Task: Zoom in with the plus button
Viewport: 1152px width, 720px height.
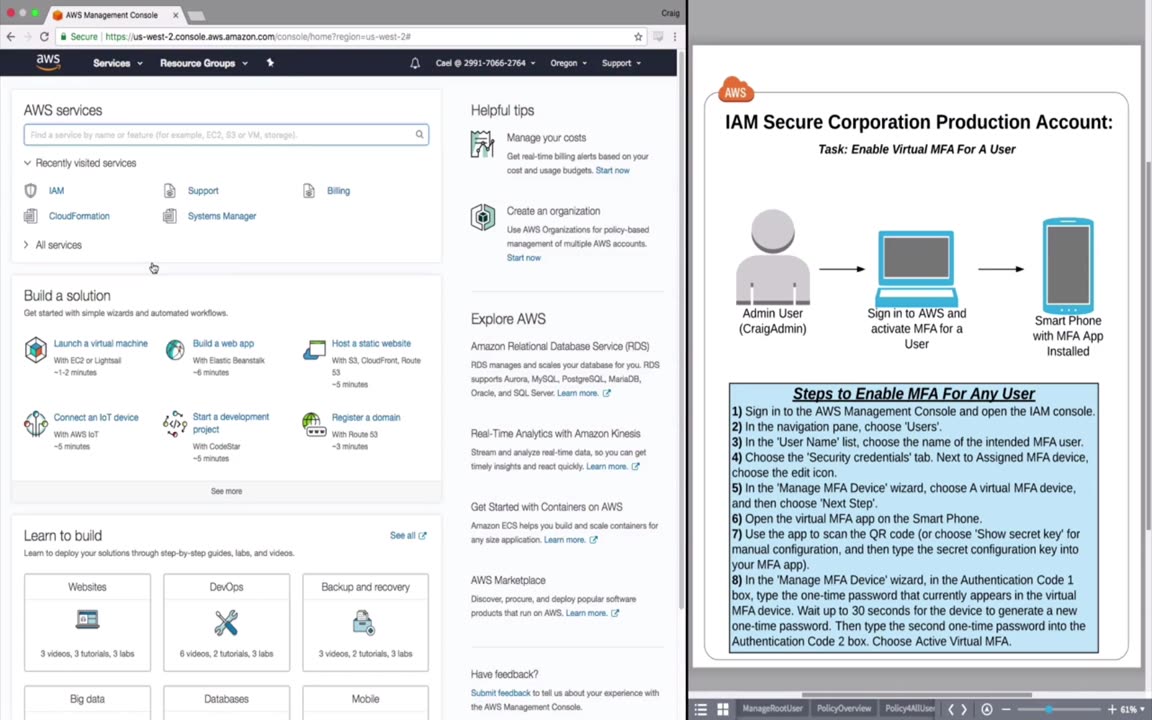Action: pyautogui.click(x=1112, y=709)
